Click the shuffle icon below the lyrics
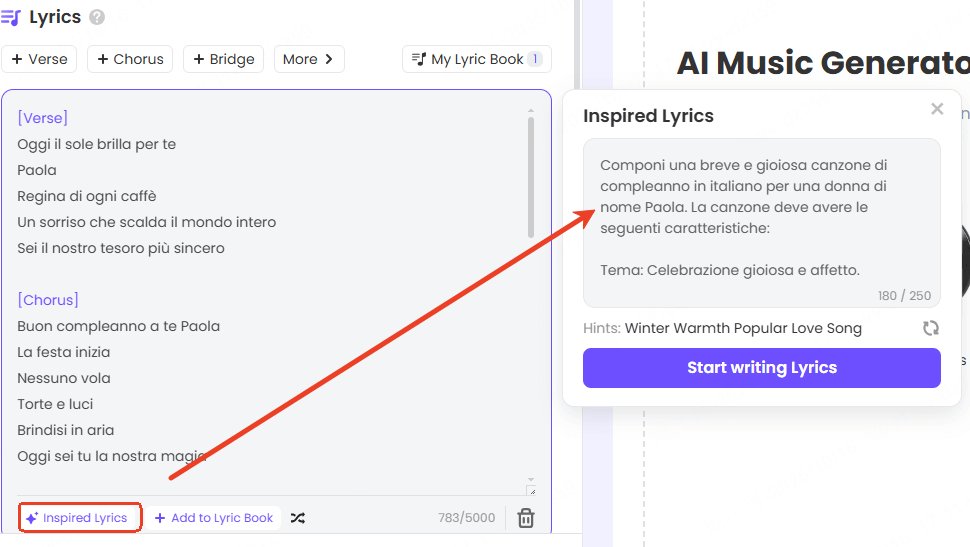Screen dimensions: 970x547 coord(298,518)
